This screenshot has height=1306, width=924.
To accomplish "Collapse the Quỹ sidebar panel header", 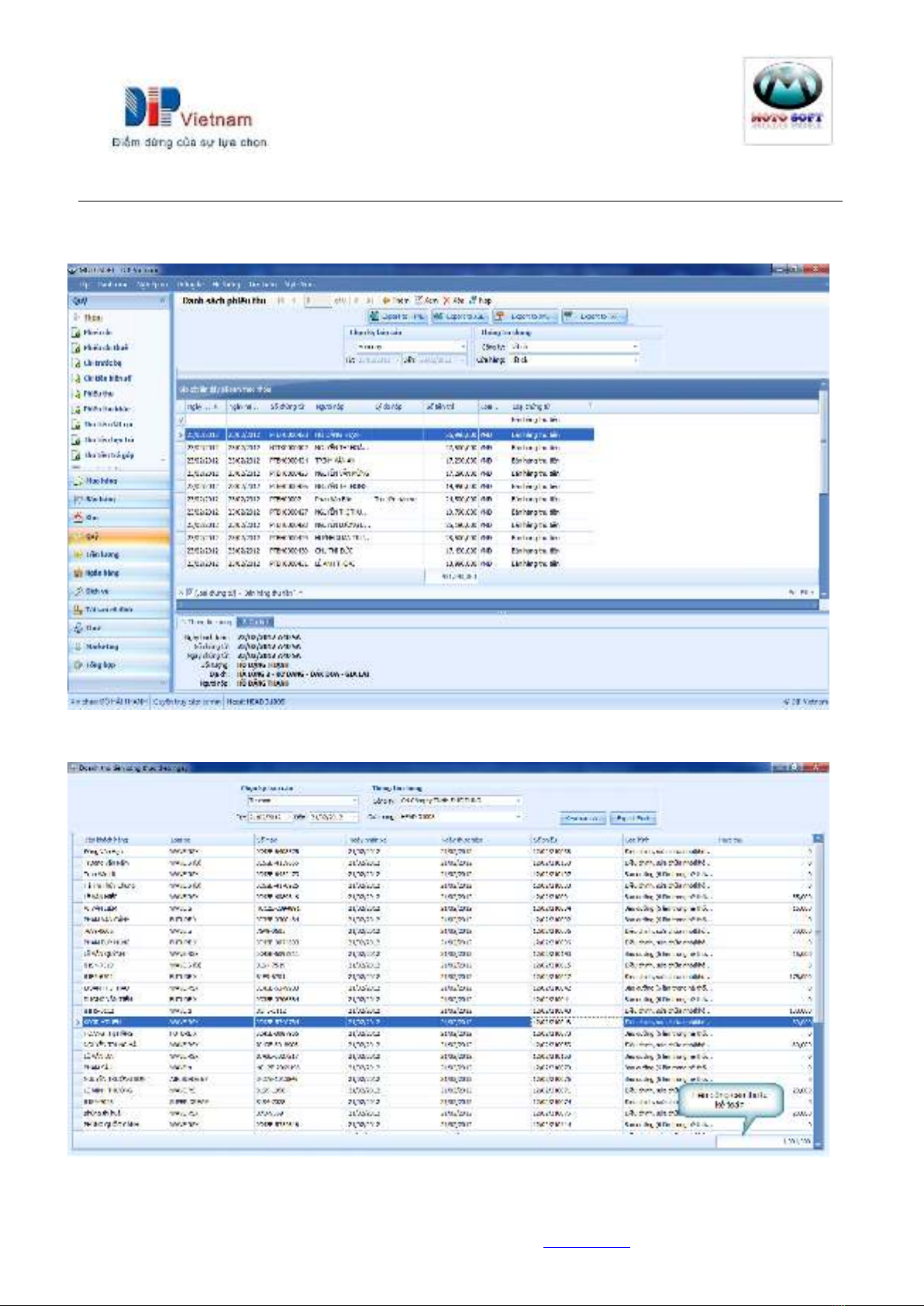I will (162, 301).
